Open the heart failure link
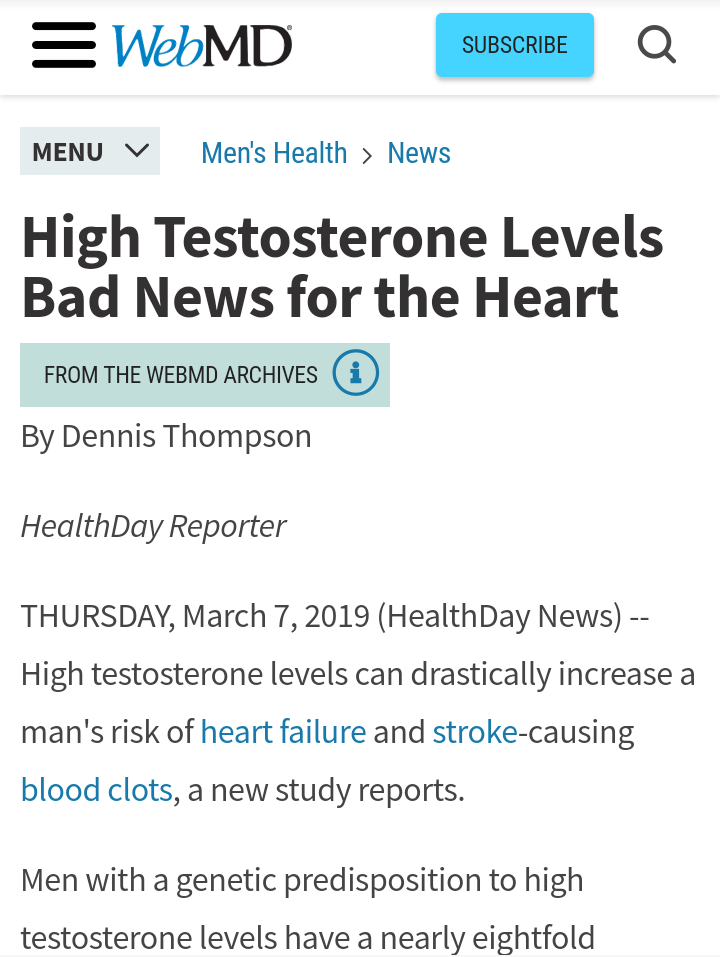Image resolution: width=720 pixels, height=957 pixels. 283,731
